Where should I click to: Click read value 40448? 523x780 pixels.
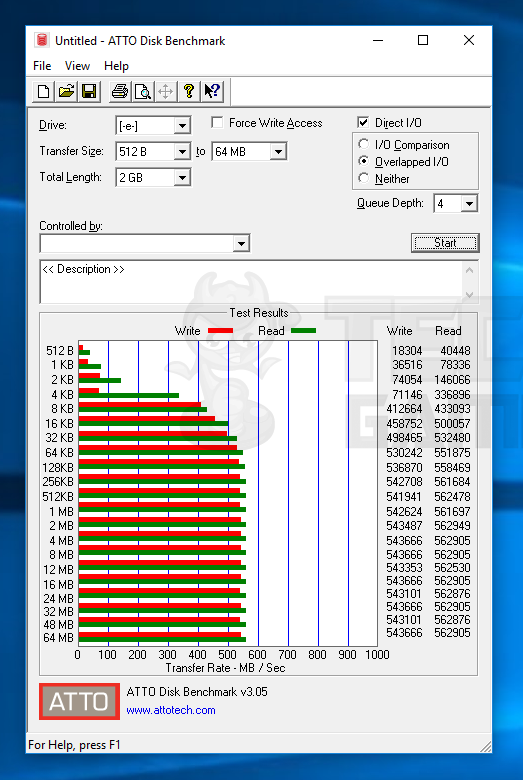[455, 350]
